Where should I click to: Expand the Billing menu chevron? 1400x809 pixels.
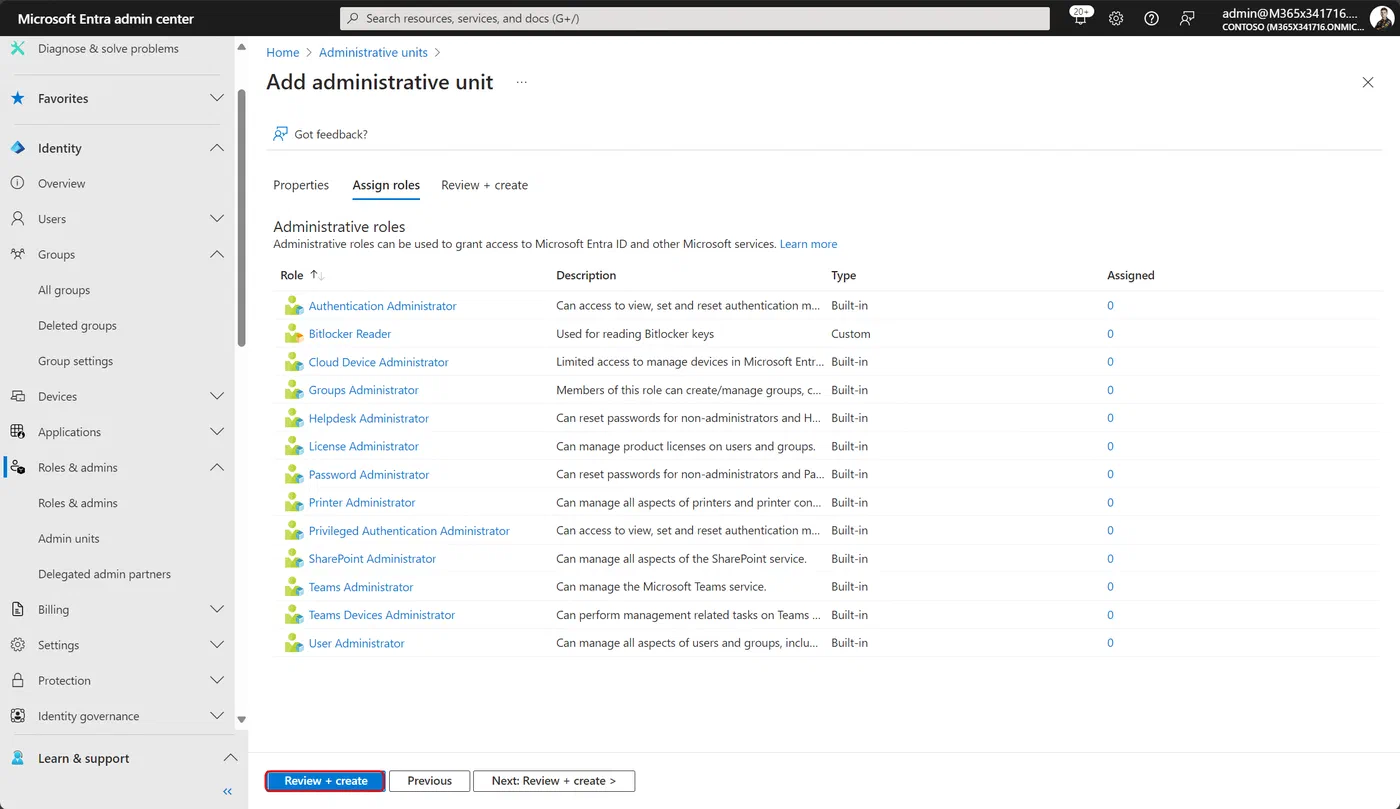[217, 609]
